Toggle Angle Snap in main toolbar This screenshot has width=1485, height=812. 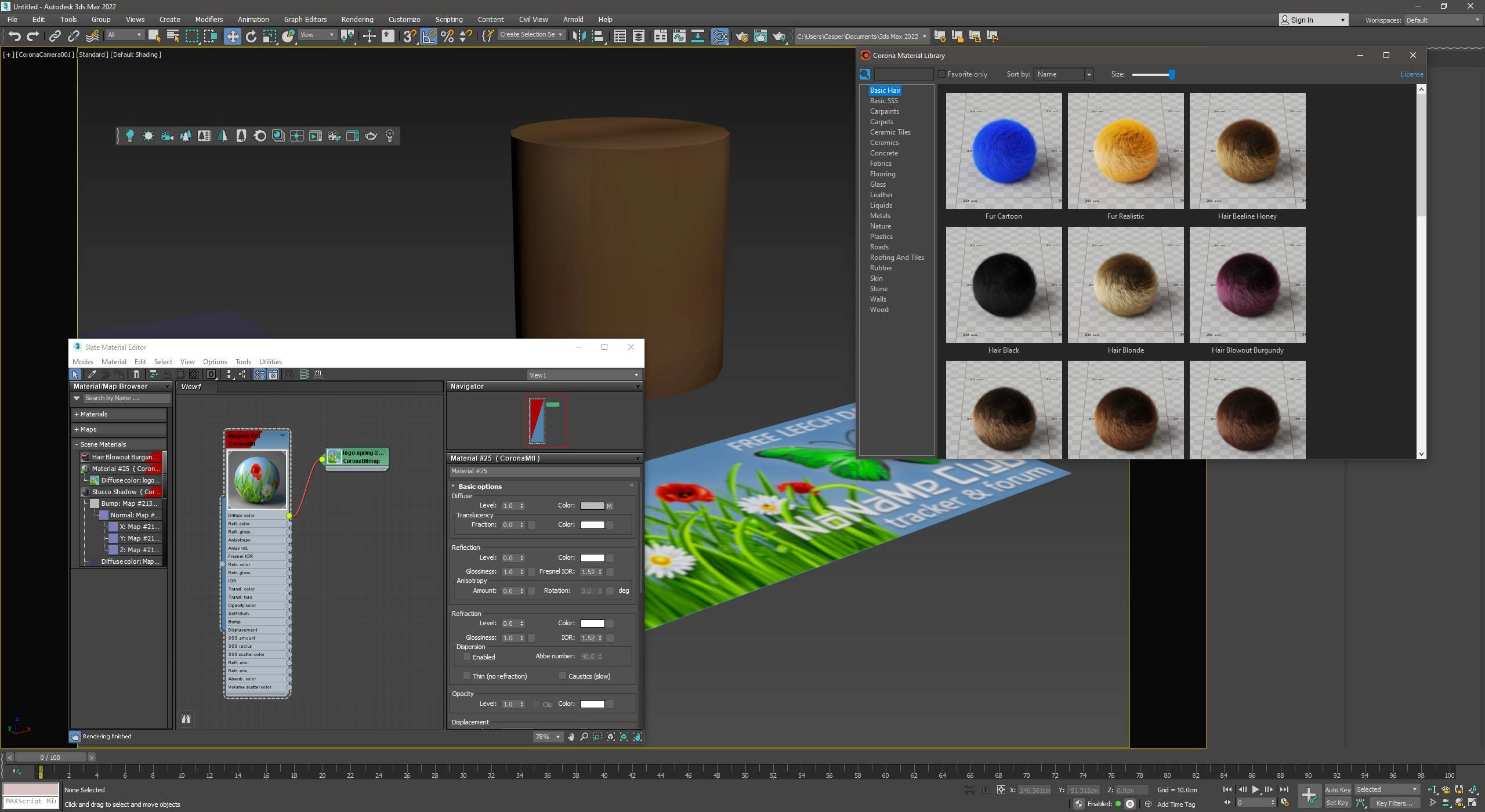(x=428, y=36)
